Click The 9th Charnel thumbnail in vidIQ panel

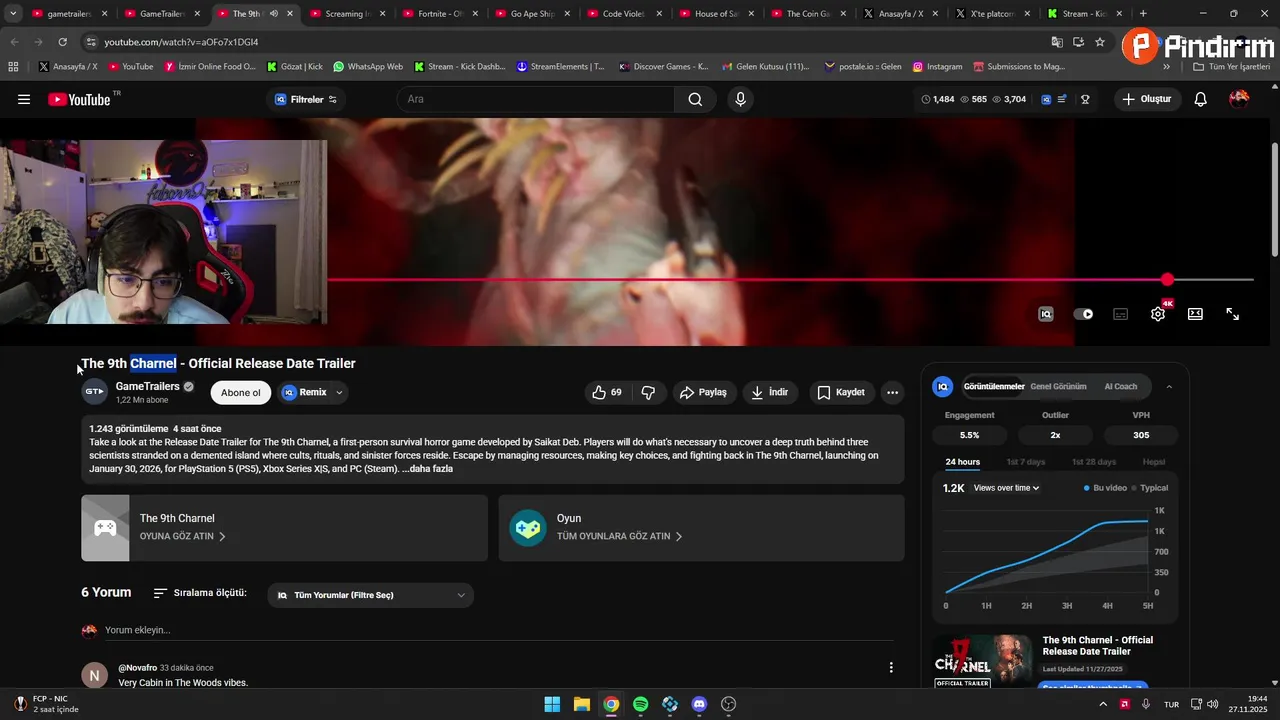pos(983,660)
